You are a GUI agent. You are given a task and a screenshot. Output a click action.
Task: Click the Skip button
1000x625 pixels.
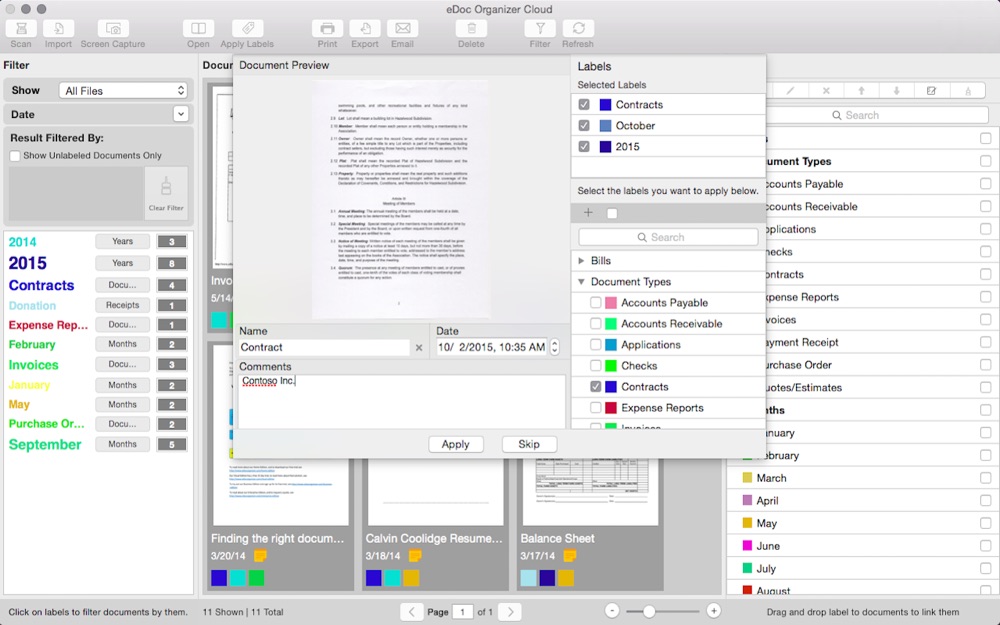(529, 444)
